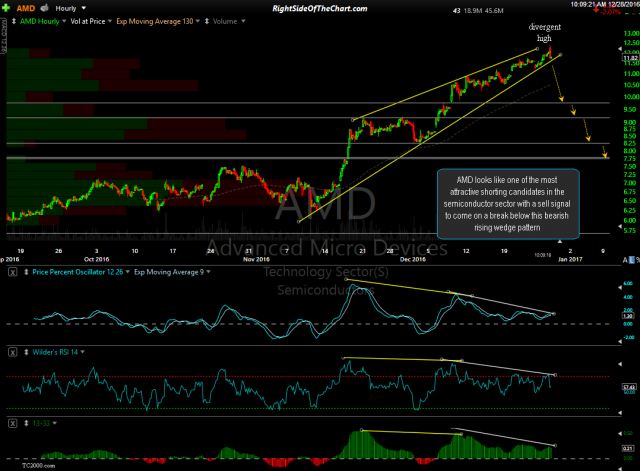Click the up-down arrows beside Volume

(207, 21)
